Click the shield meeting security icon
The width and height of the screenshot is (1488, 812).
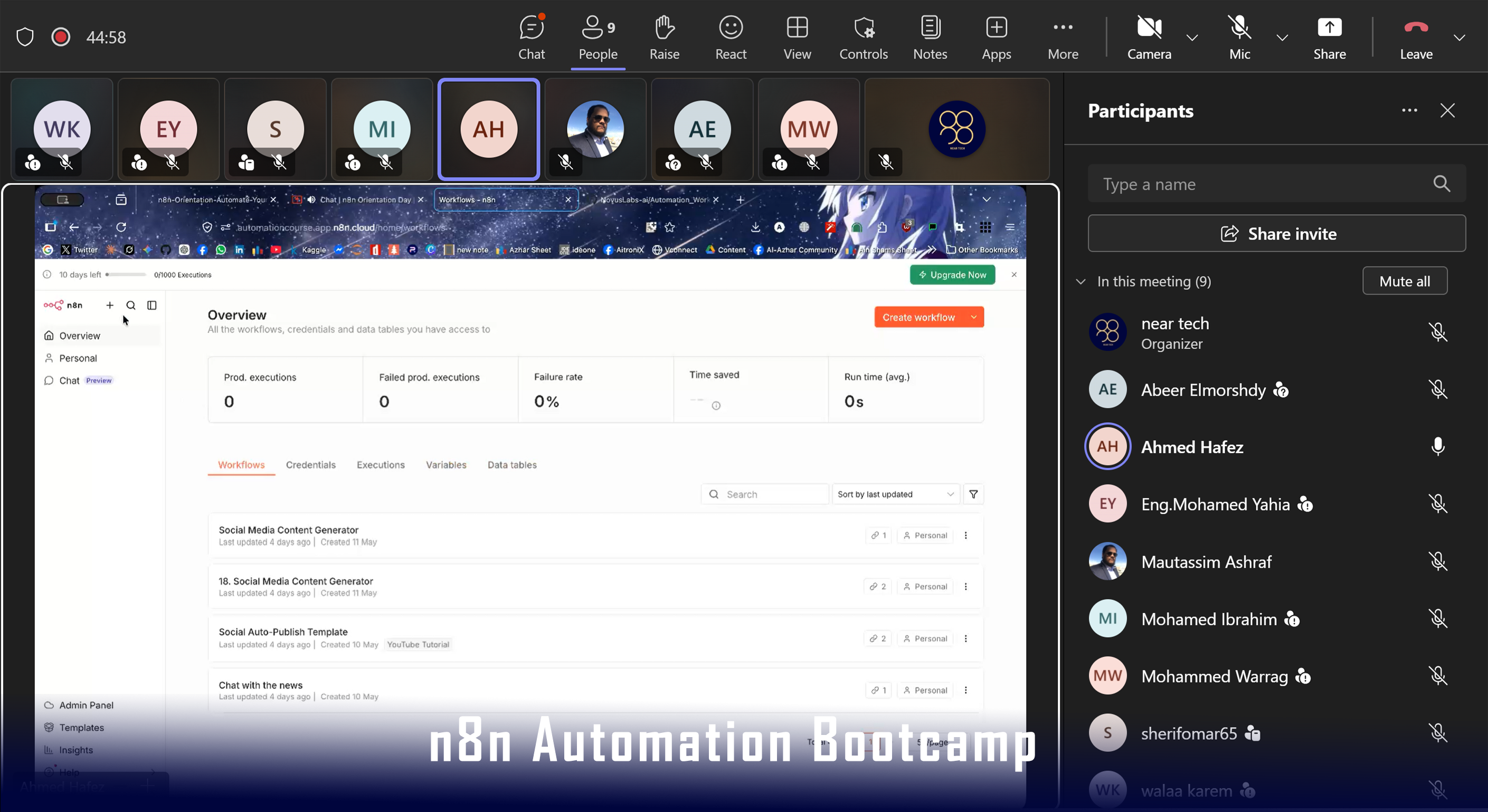pyautogui.click(x=25, y=37)
